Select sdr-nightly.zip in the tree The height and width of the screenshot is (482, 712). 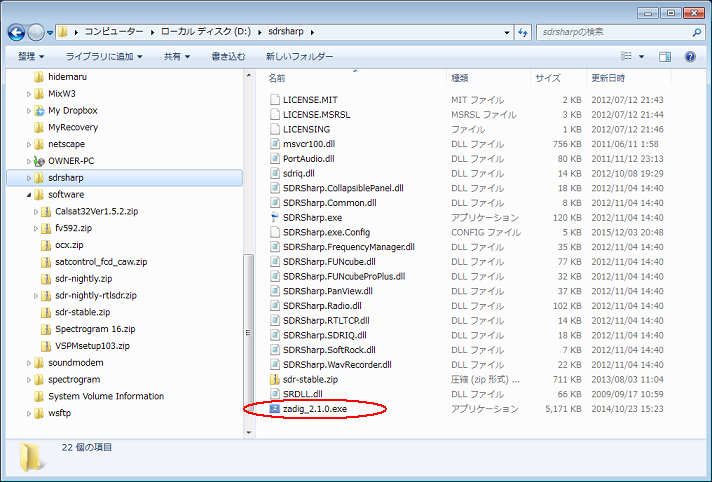pyautogui.click(x=84, y=278)
